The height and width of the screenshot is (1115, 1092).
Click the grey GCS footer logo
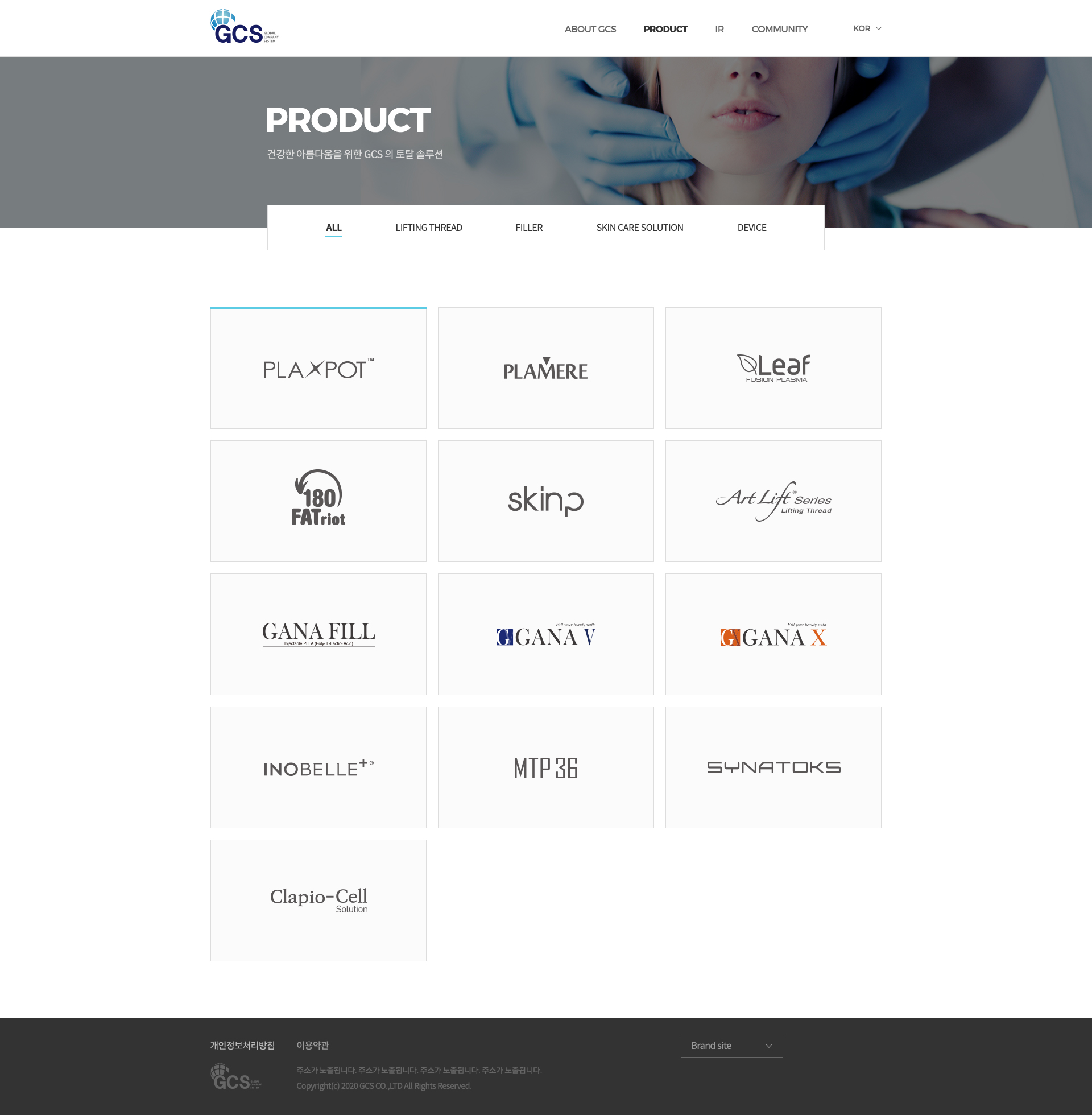click(x=235, y=1076)
